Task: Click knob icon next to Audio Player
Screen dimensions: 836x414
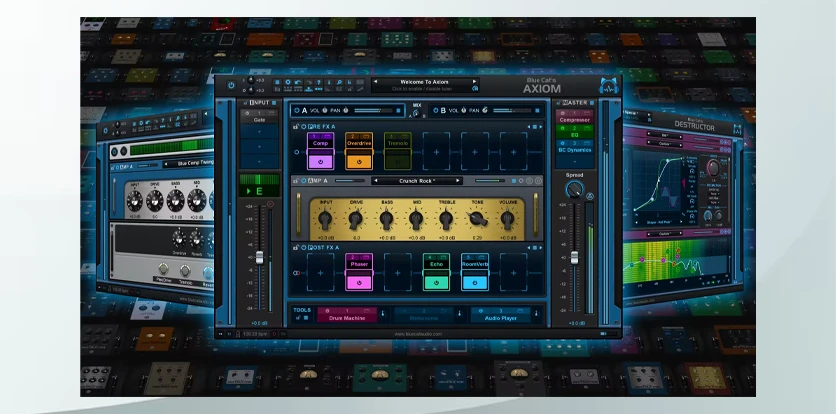Action: [x=536, y=314]
